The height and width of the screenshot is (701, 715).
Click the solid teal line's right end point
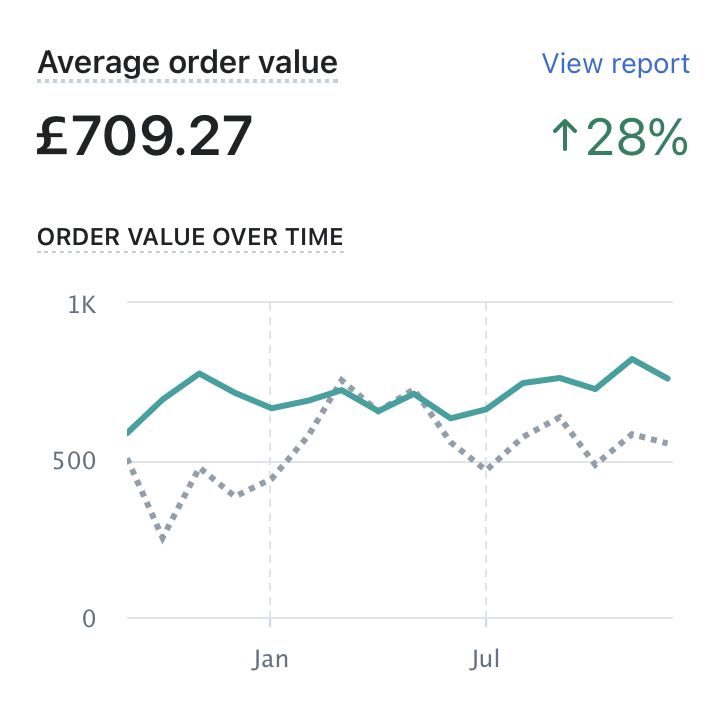pyautogui.click(x=668, y=378)
